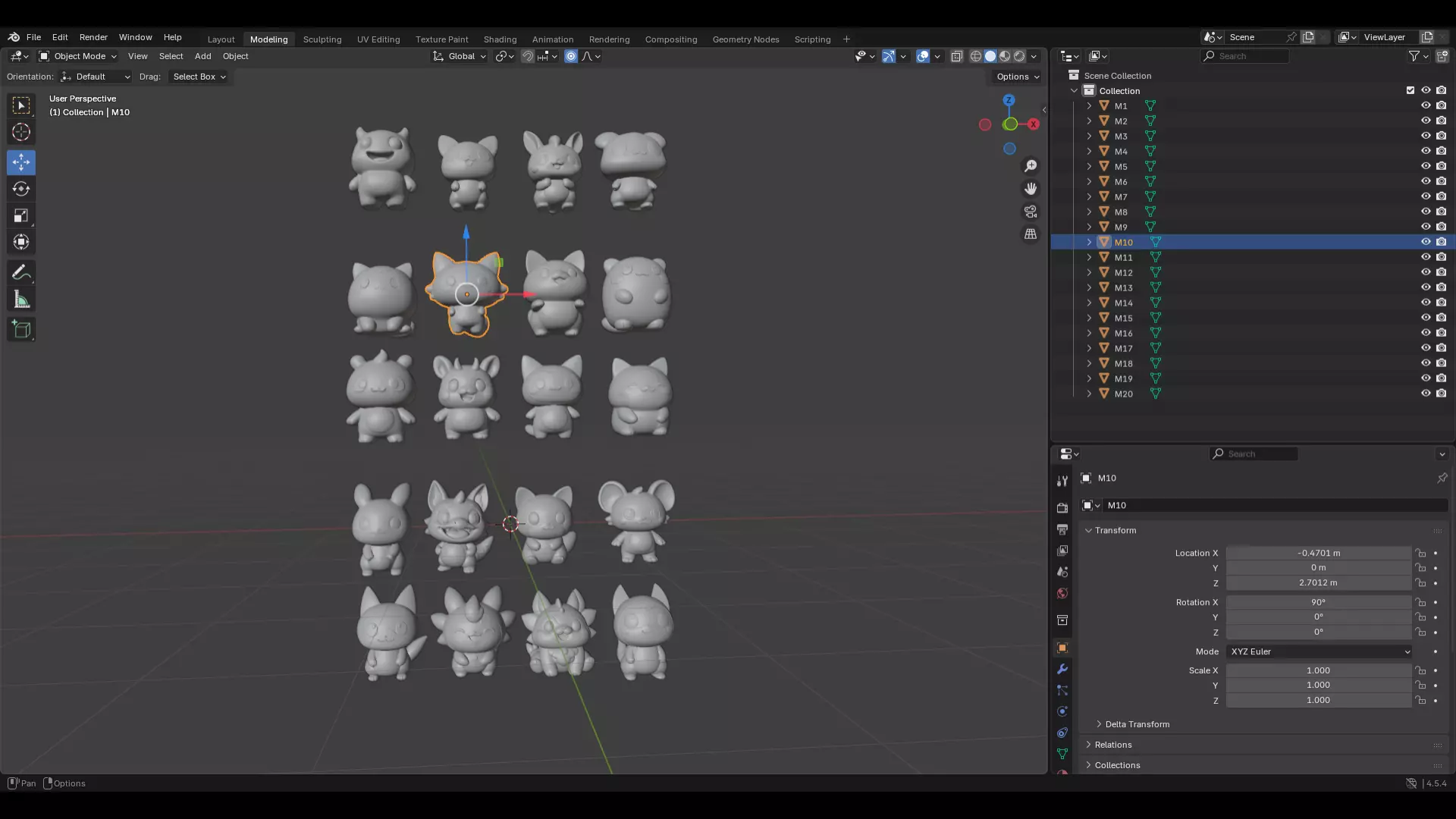Click the viewport zoom magnifier icon

click(1031, 166)
